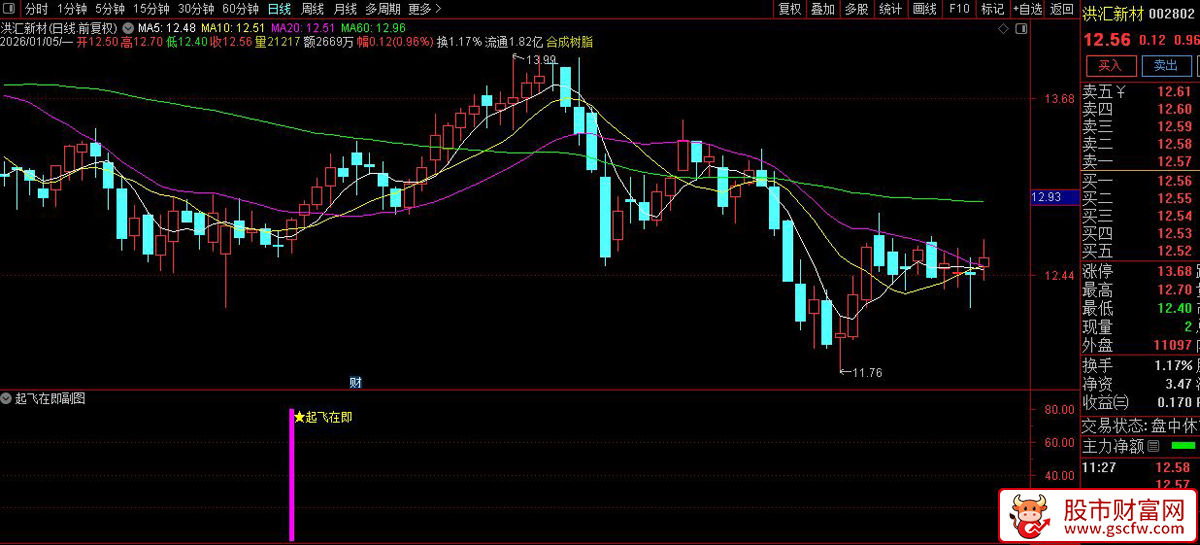Click the green 主力净额 indicator bar
Image resolution: width=1200 pixels, height=545 pixels.
[1183, 446]
